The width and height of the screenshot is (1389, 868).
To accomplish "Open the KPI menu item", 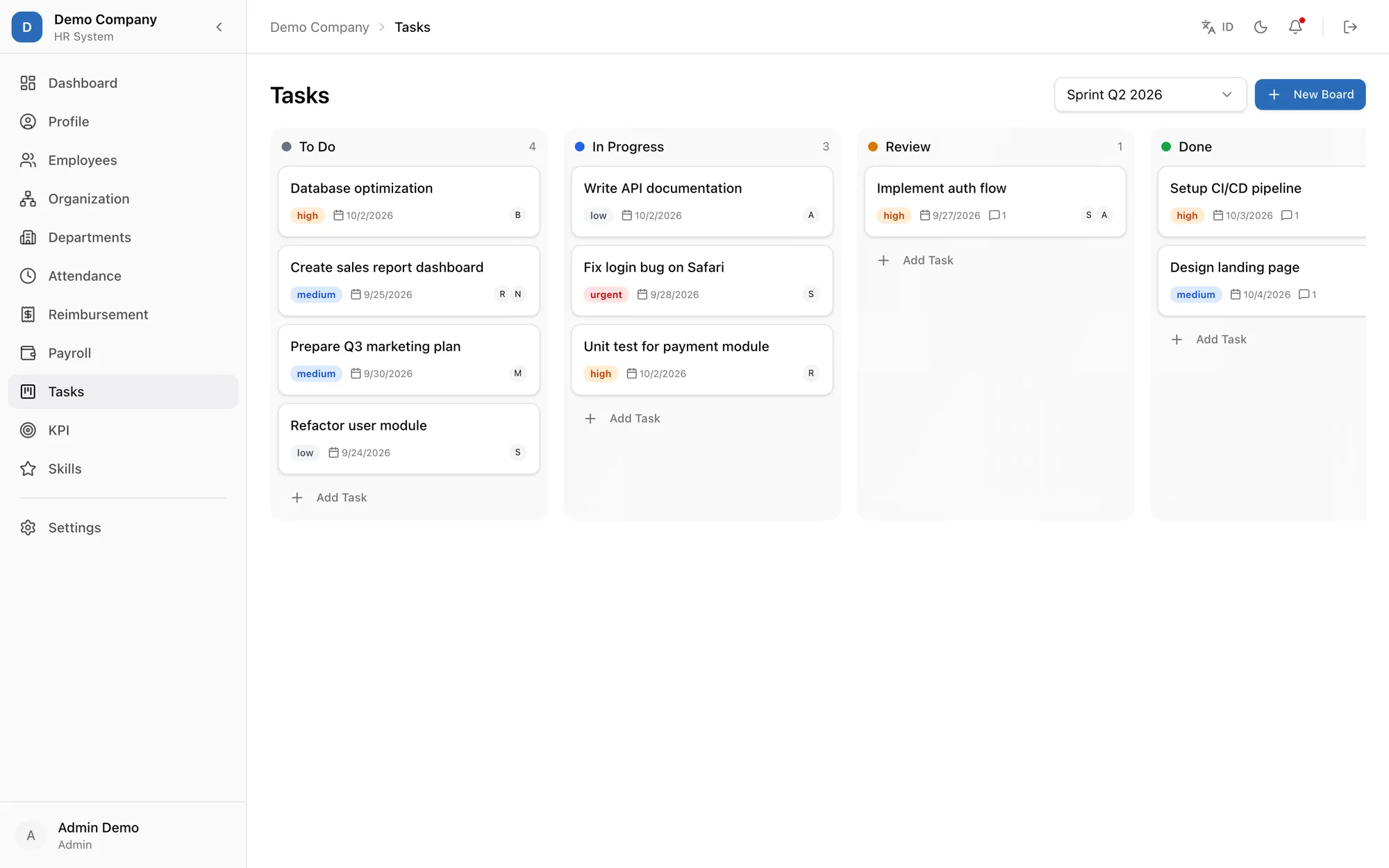I will pos(123,430).
